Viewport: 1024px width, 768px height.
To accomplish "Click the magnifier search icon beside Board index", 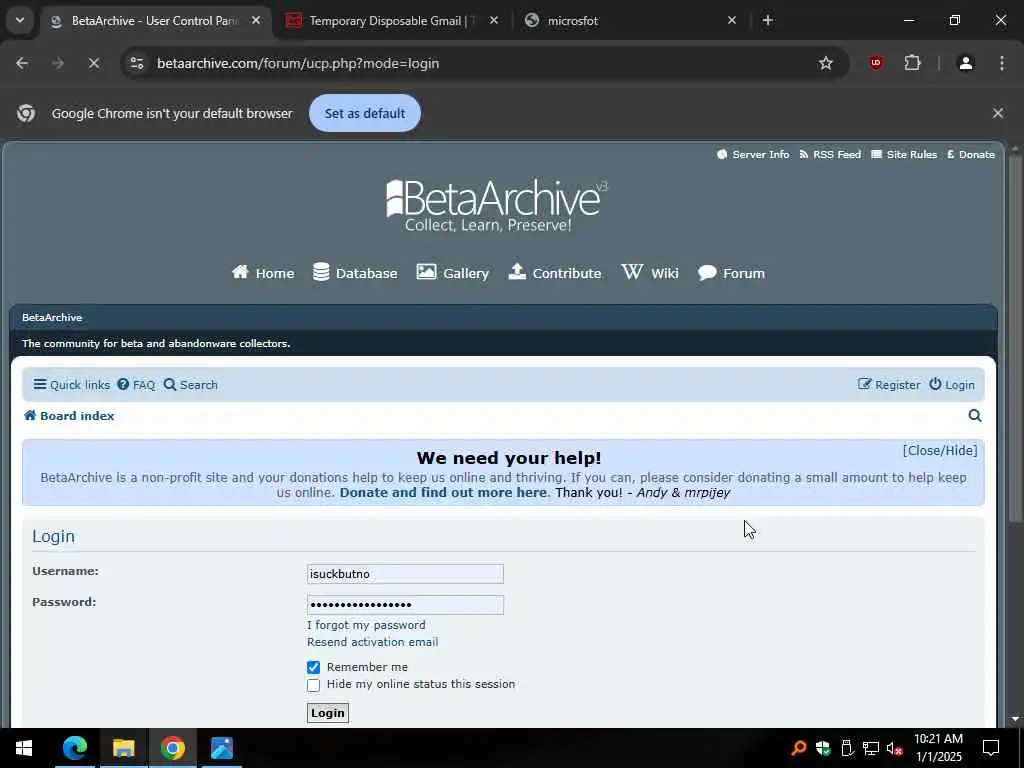I will 975,416.
